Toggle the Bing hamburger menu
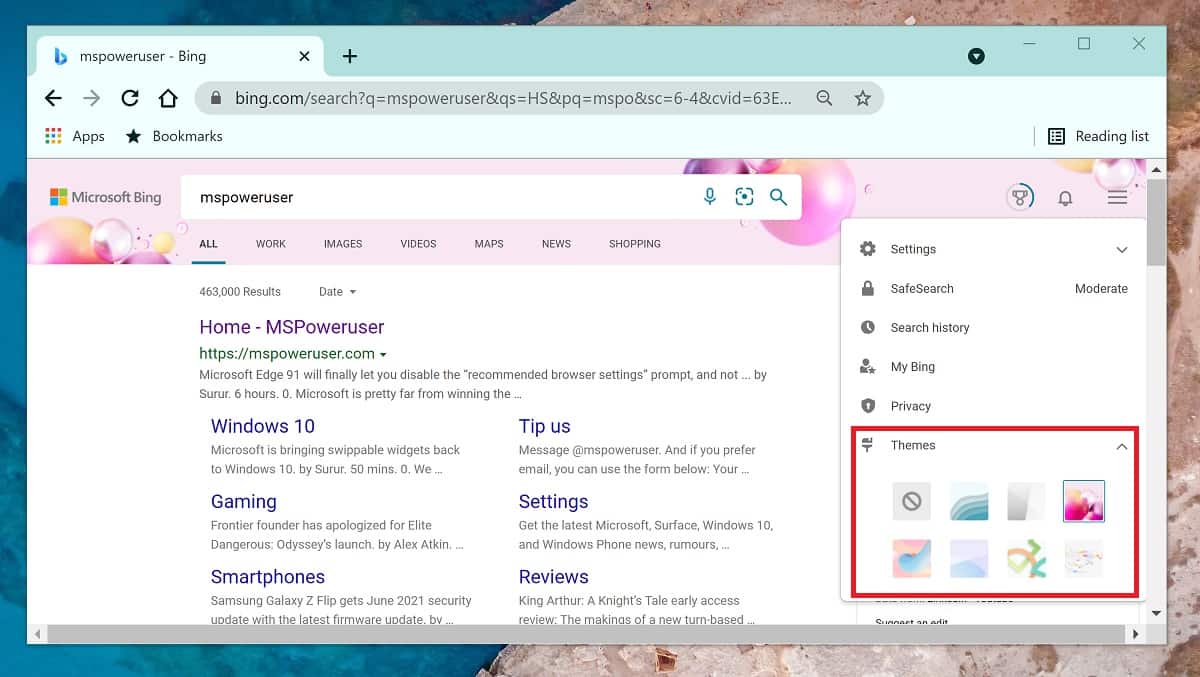Image resolution: width=1200 pixels, height=677 pixels. (1117, 198)
